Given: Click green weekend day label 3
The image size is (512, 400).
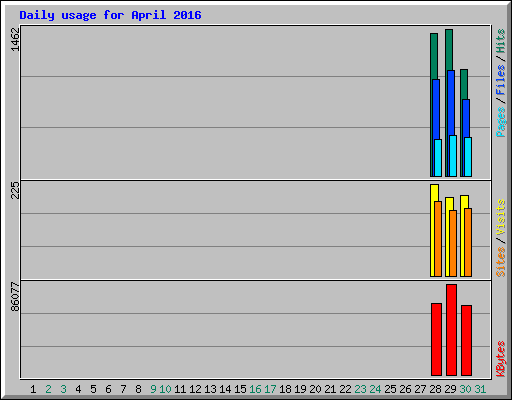Looking at the screenshot, I should [63, 389].
